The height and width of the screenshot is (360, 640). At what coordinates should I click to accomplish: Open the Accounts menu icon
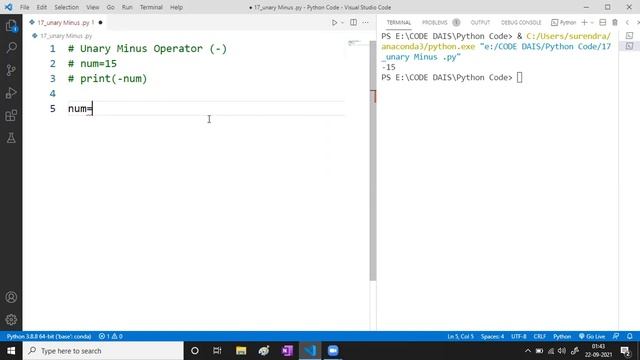(11, 297)
